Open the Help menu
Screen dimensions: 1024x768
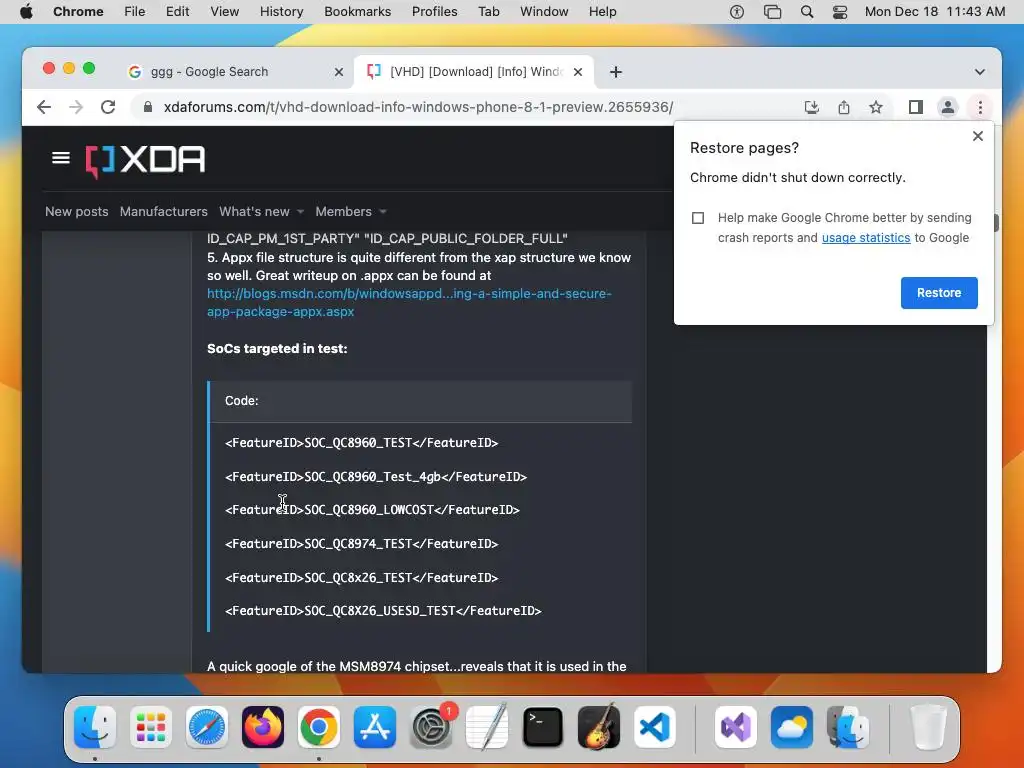click(x=602, y=12)
